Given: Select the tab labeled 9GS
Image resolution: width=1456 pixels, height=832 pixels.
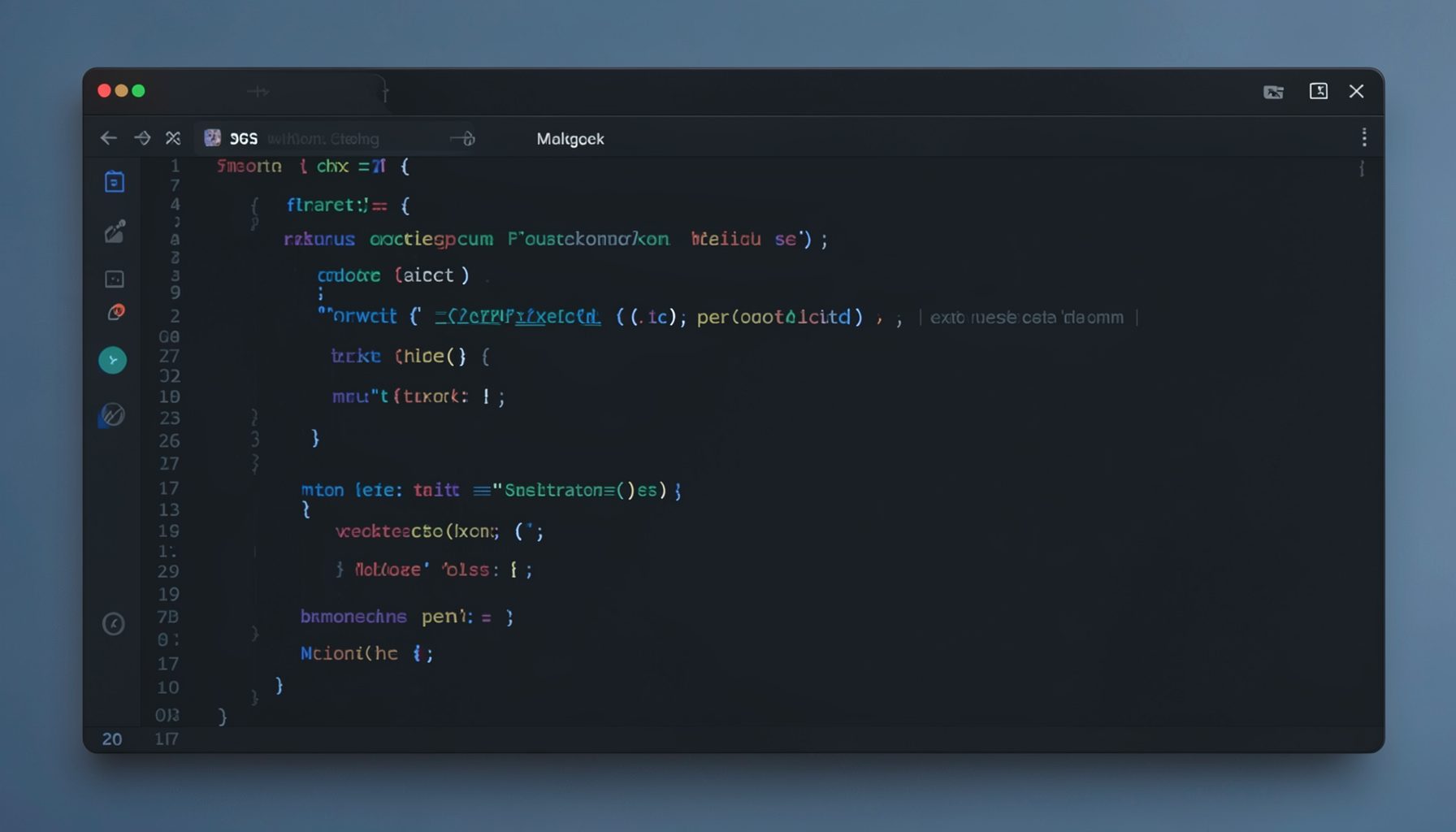Looking at the screenshot, I should coord(244,139).
